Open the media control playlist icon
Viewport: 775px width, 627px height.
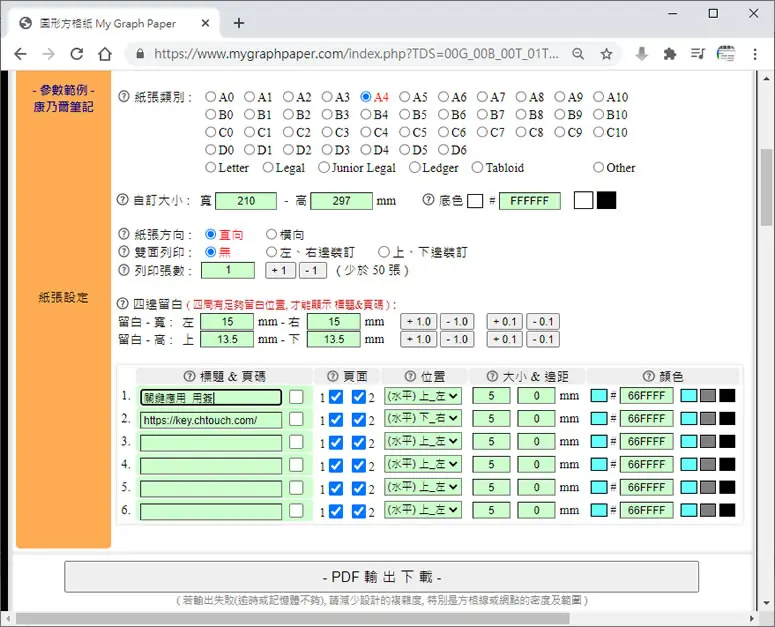(697, 54)
